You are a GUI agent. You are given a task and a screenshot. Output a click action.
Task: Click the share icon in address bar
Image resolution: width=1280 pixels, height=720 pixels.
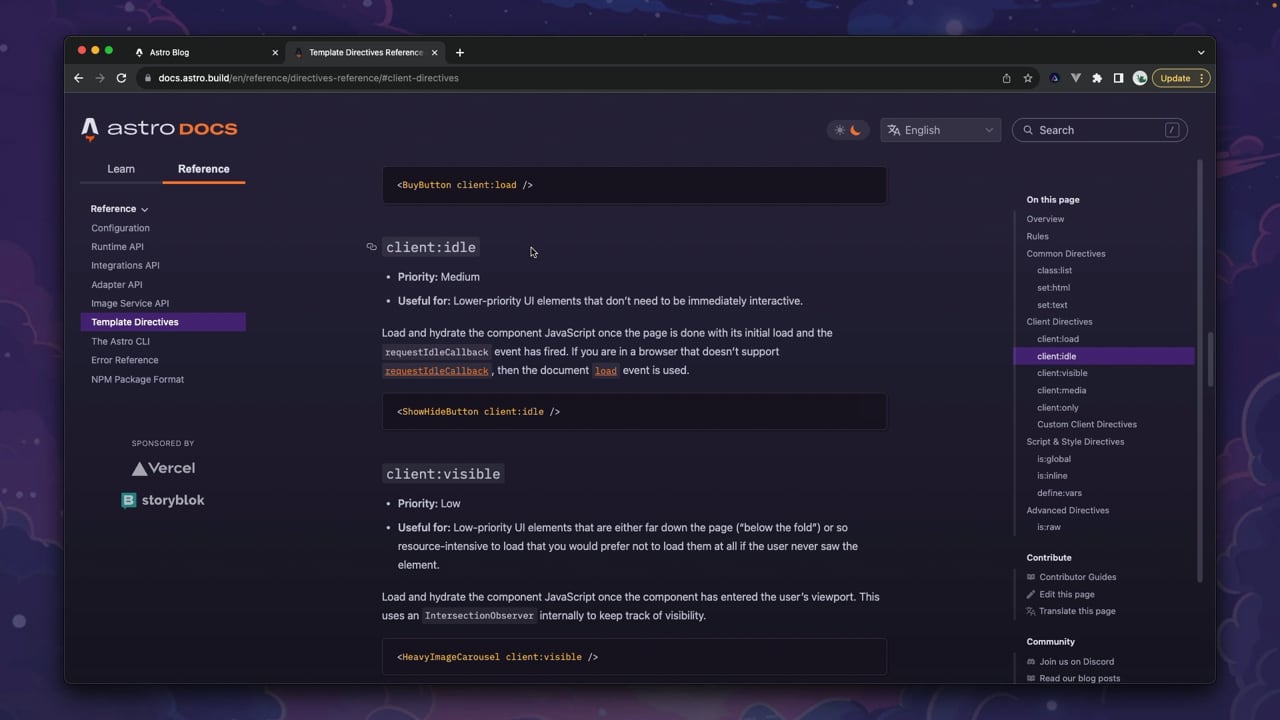(x=1006, y=78)
